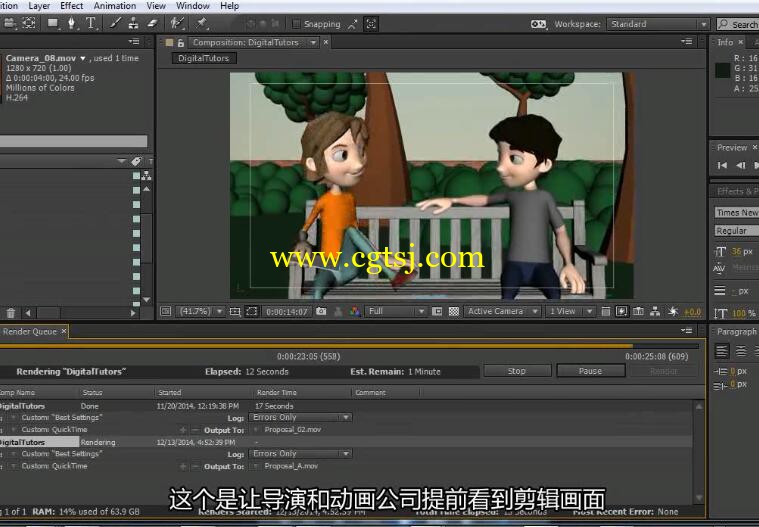Close the Render Queue tab
759x527 pixels.
pyautogui.click(x=64, y=331)
